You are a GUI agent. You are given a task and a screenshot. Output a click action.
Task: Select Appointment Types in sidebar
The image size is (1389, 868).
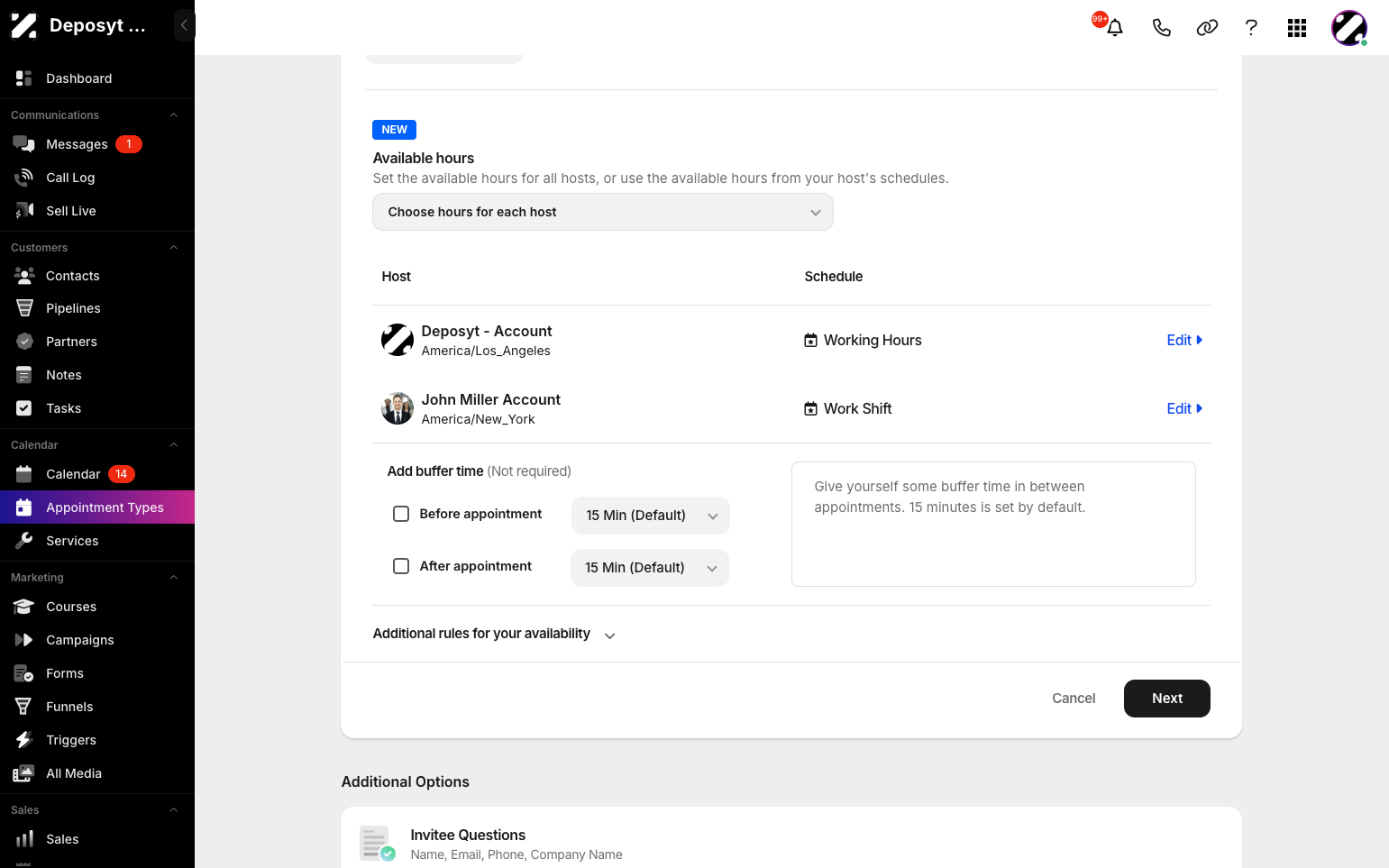[97, 507]
